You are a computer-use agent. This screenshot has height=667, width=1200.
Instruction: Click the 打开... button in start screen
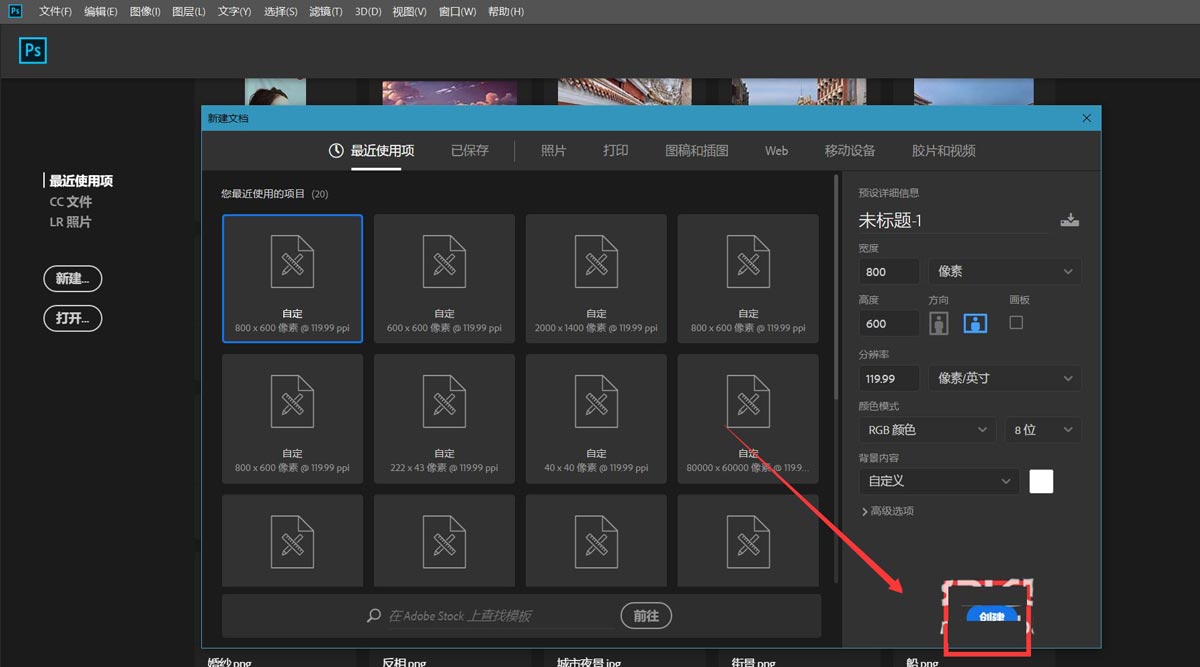[73, 319]
